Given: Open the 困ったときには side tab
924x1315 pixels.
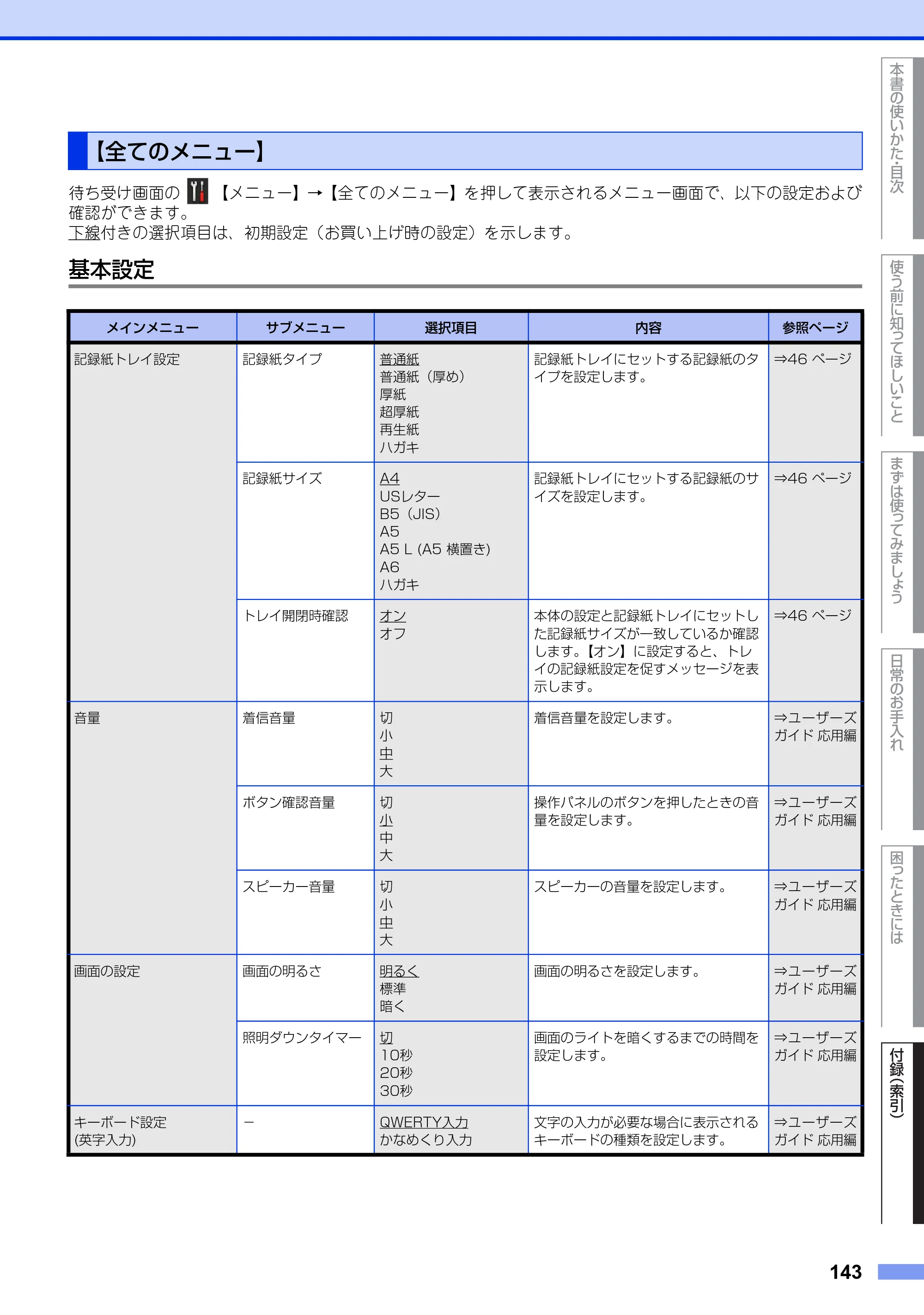Looking at the screenshot, I should (902, 936).
